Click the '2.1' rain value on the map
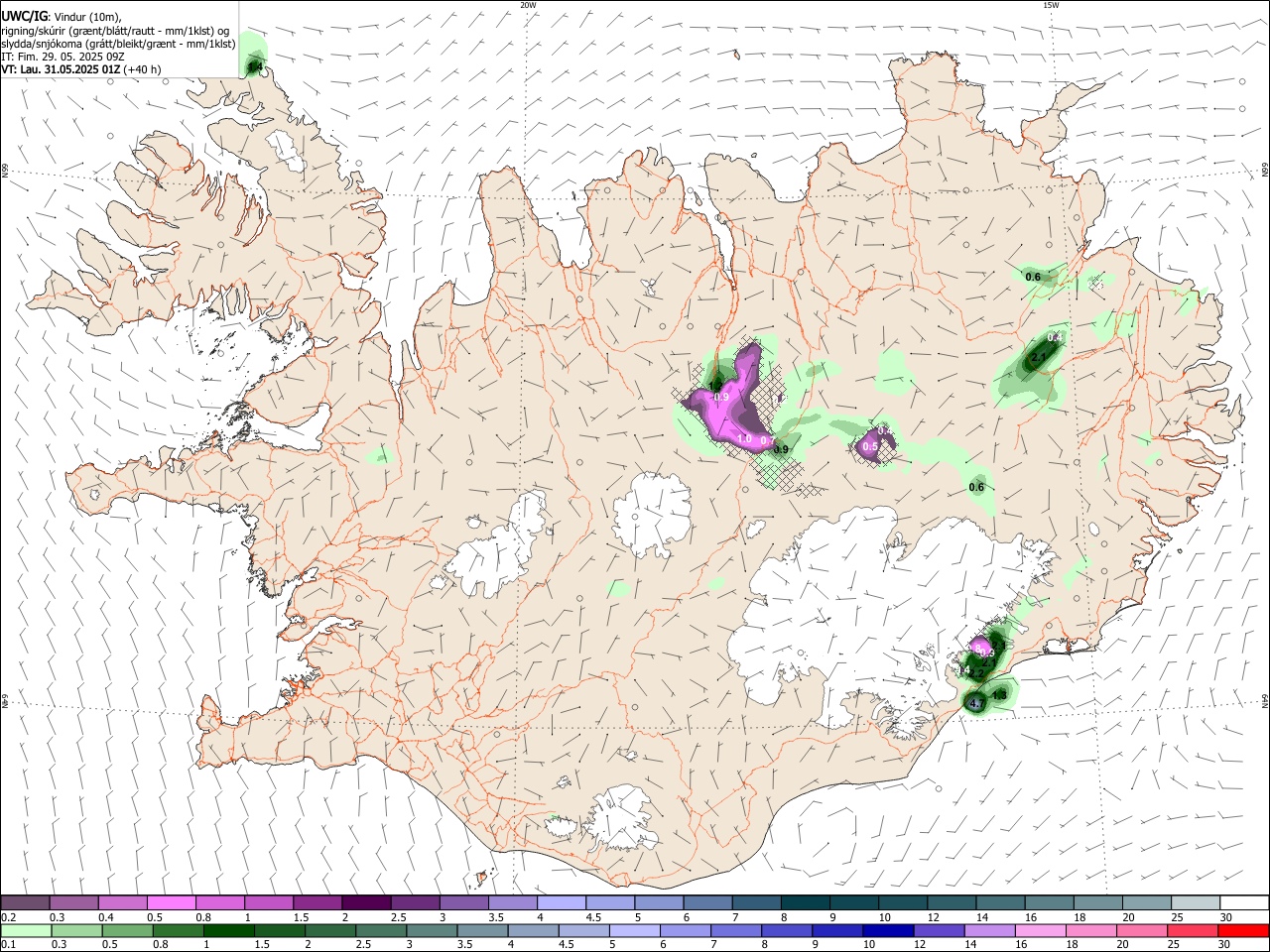The height and width of the screenshot is (952, 1270). [1039, 357]
